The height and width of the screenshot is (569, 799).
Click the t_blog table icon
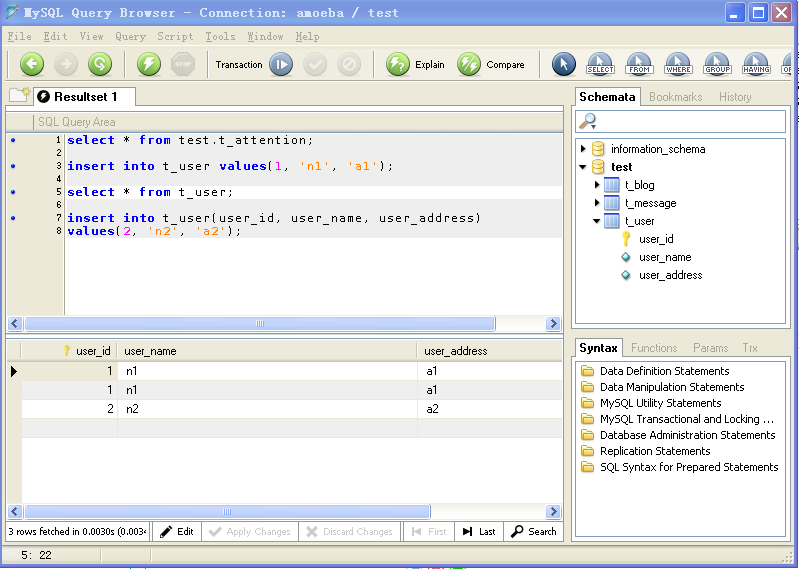611,185
